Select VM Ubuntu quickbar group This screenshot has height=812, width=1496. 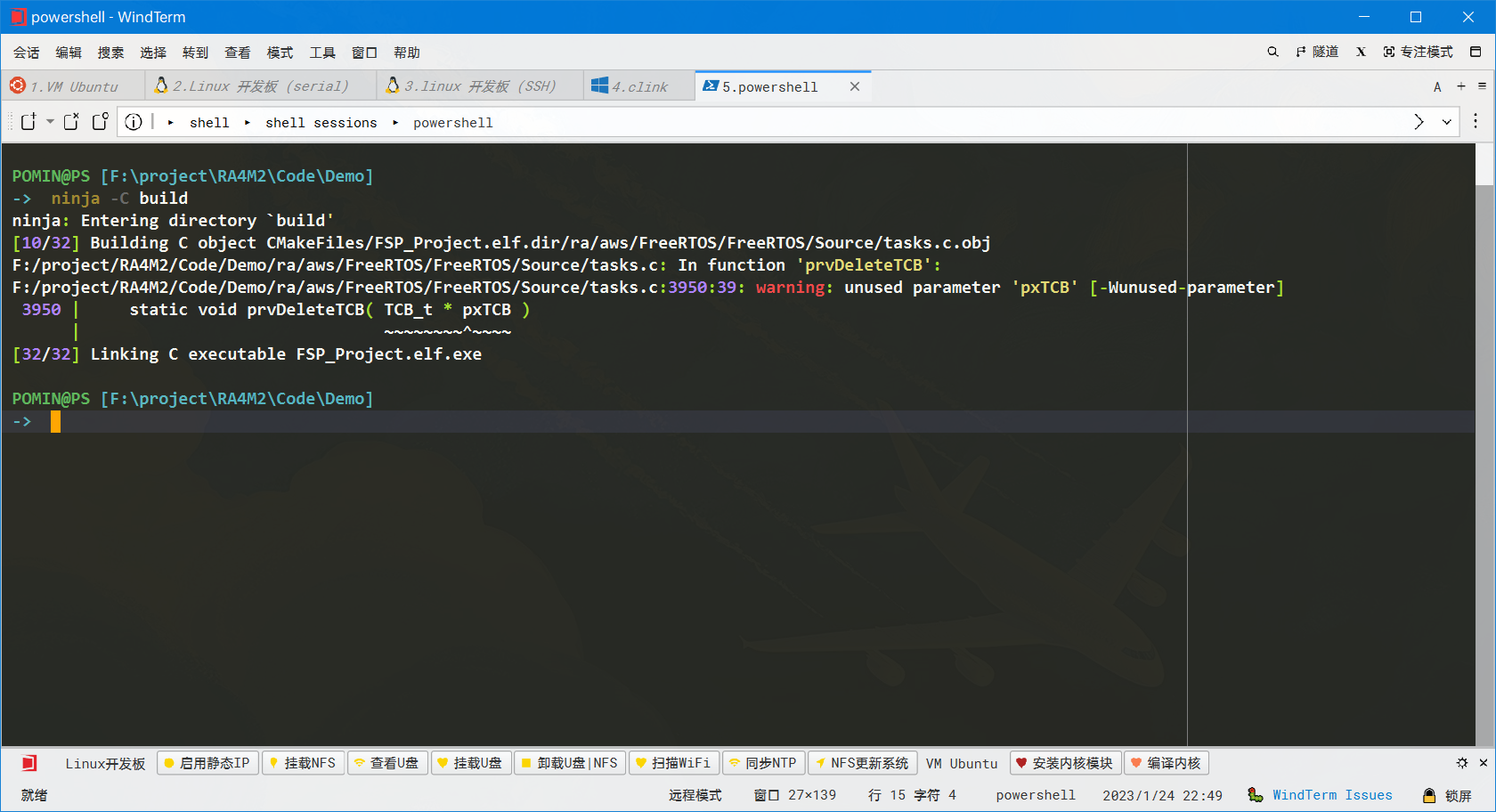click(962, 764)
